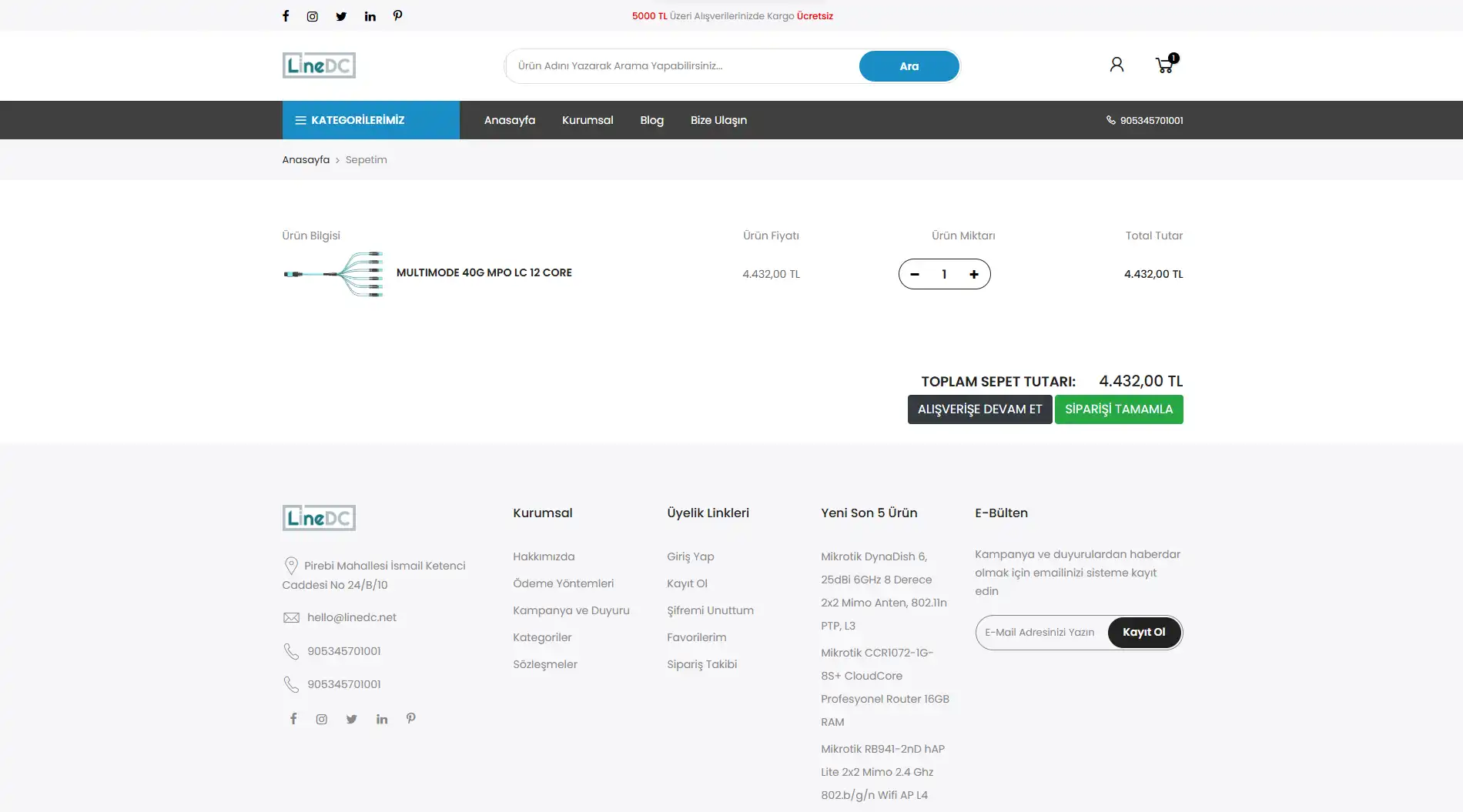Click ALIŞVERİŞE DEVAM ET button
This screenshot has width=1463, height=812.
979,409
